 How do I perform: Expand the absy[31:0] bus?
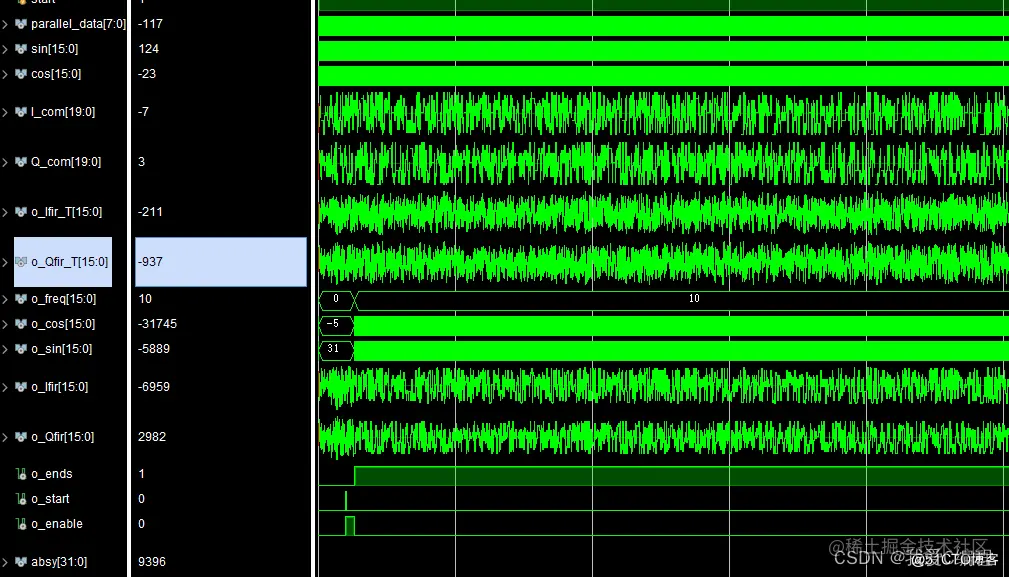tap(5, 562)
